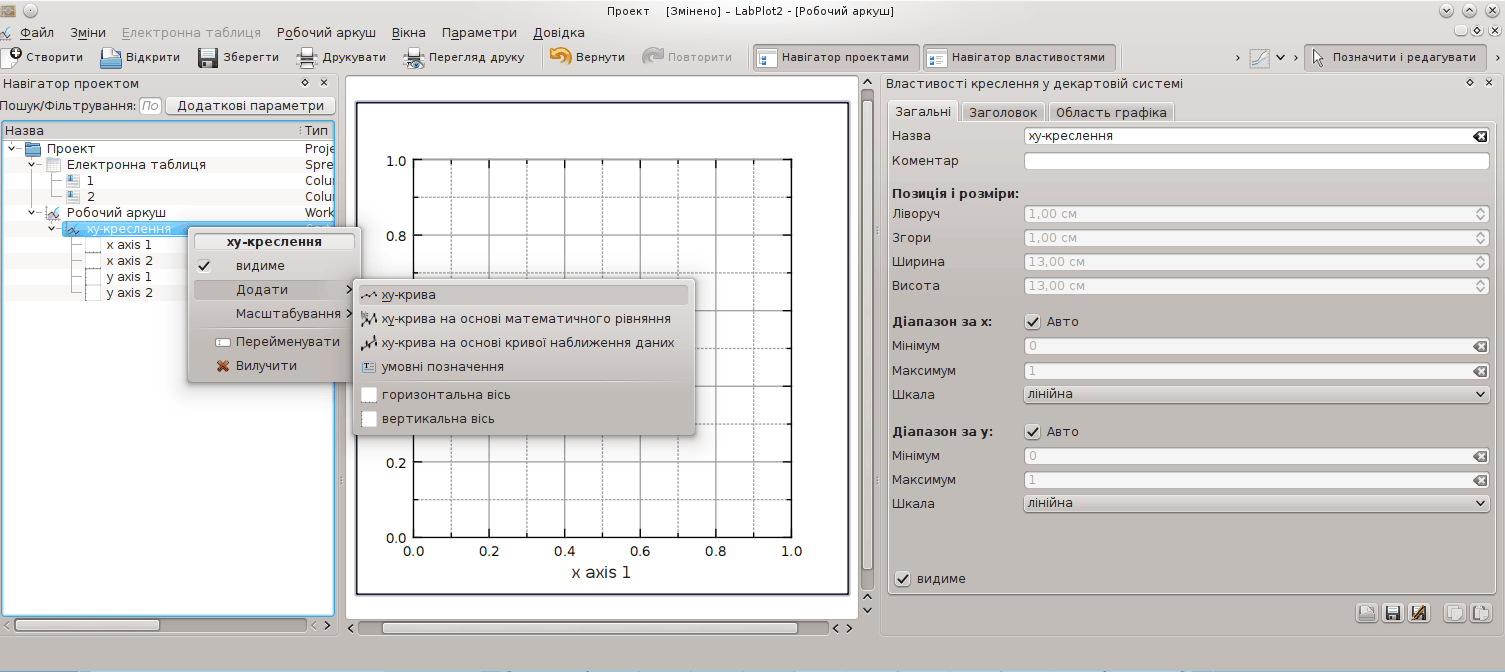
Task: Click the Відкрити (open) folder icon
Action: click(110, 57)
